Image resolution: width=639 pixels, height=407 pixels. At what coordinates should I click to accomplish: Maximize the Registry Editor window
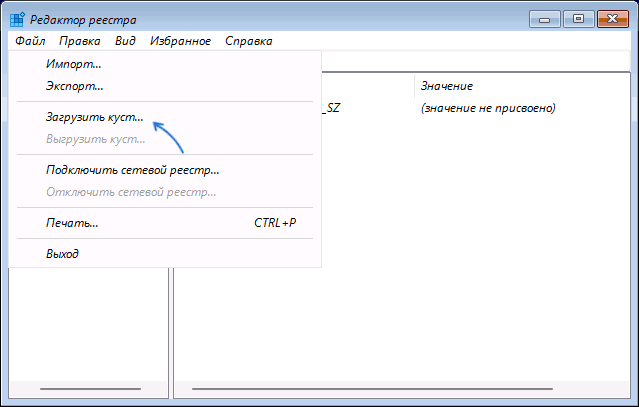click(577, 18)
